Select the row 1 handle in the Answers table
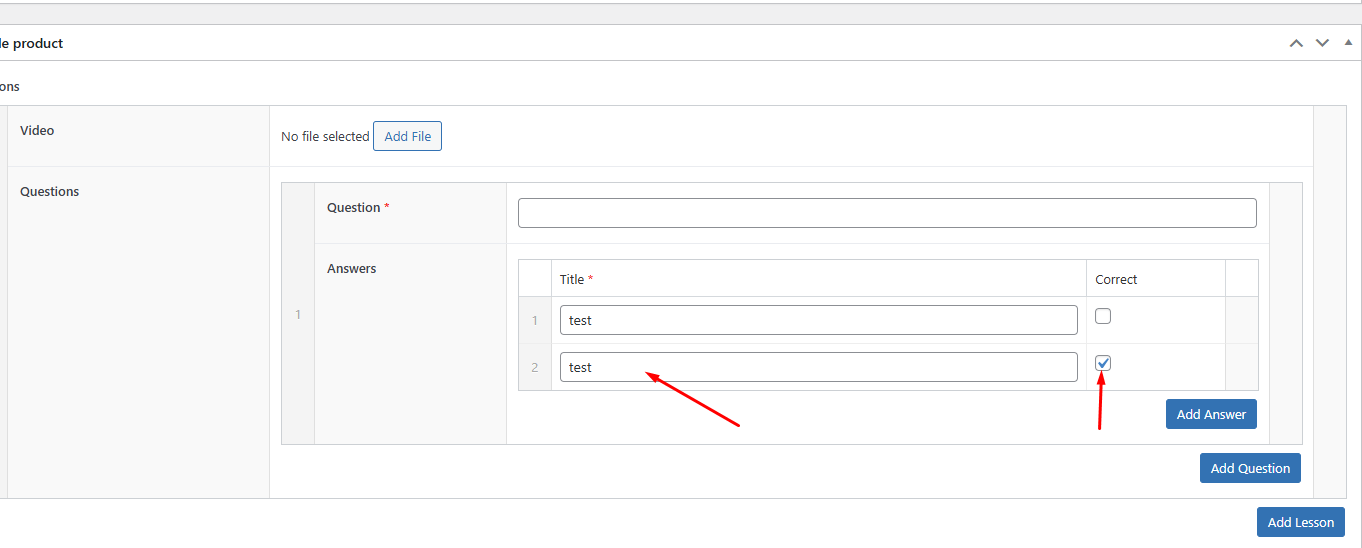Screen dimensions: 1362x548 pos(535,321)
